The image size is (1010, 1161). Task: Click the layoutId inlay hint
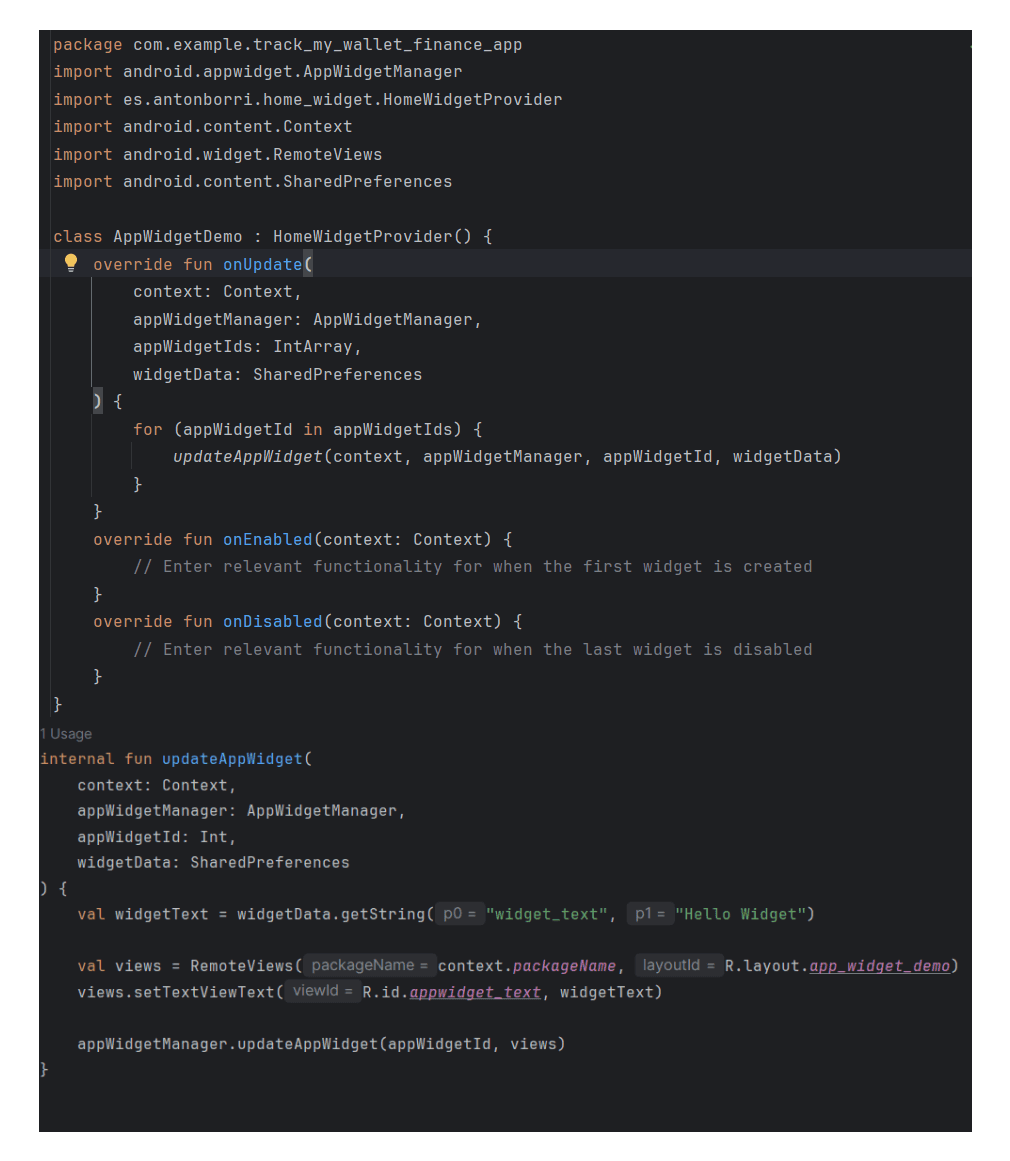tap(679, 966)
